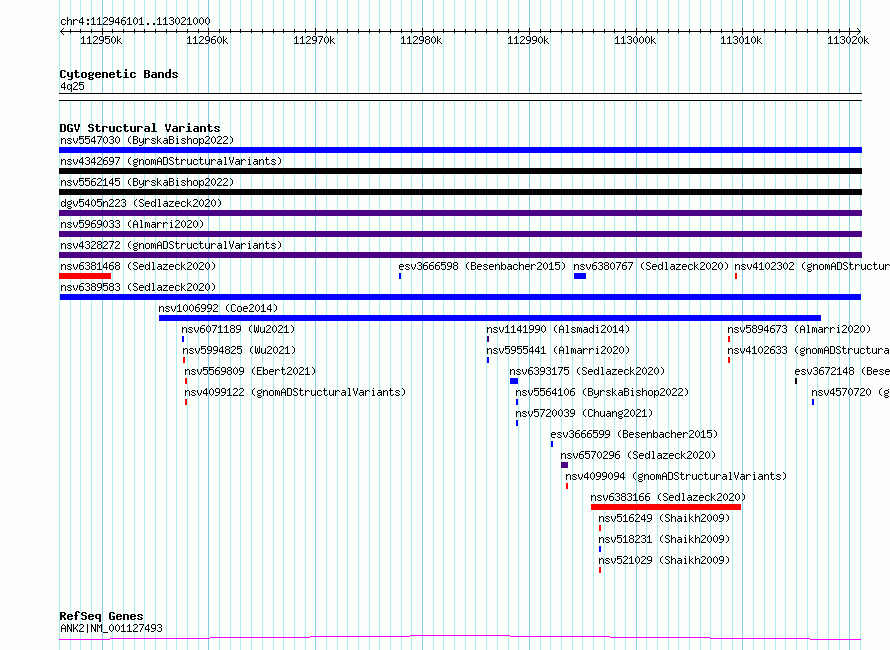Click nsv5994825 (Wu2021) label
890x650 pixels.
coord(239,350)
